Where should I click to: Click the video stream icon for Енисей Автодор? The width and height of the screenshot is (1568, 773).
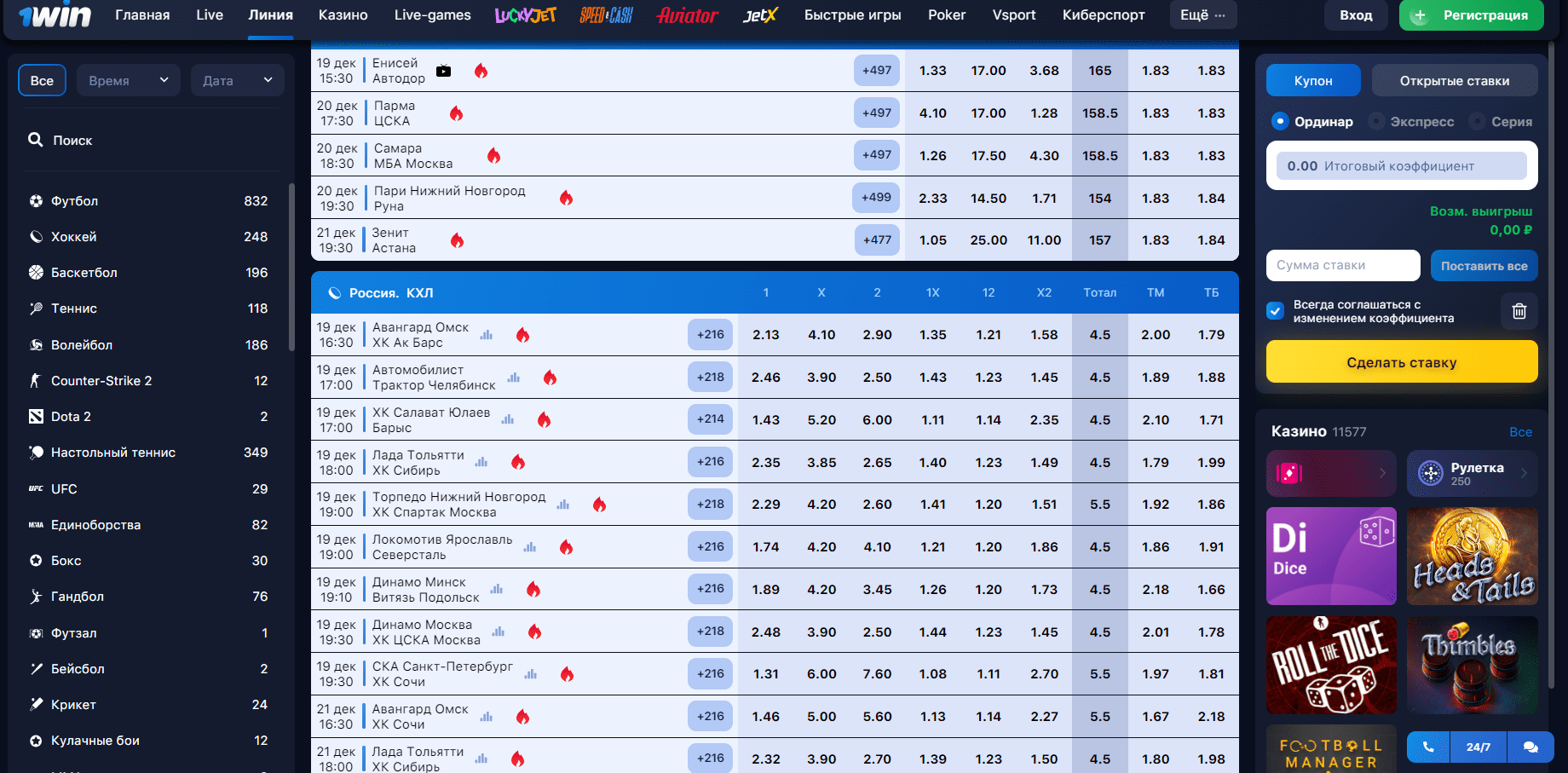point(444,71)
